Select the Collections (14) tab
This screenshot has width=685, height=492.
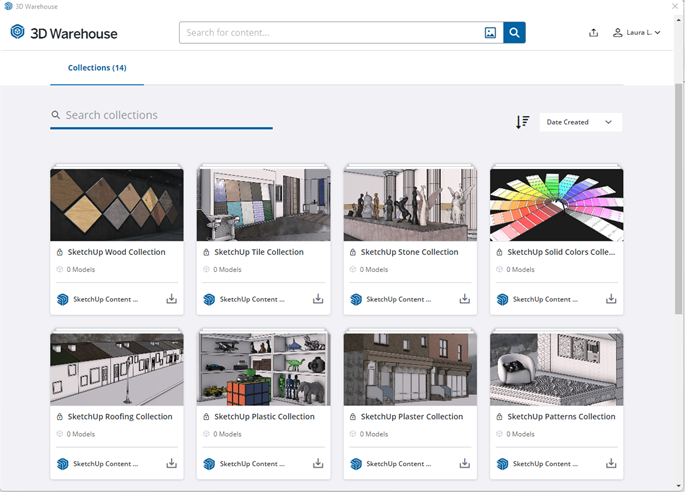click(x=97, y=68)
